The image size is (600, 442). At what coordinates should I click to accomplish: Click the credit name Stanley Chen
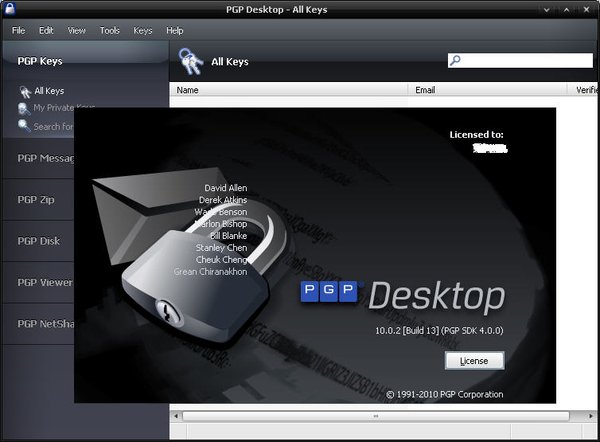(x=222, y=248)
